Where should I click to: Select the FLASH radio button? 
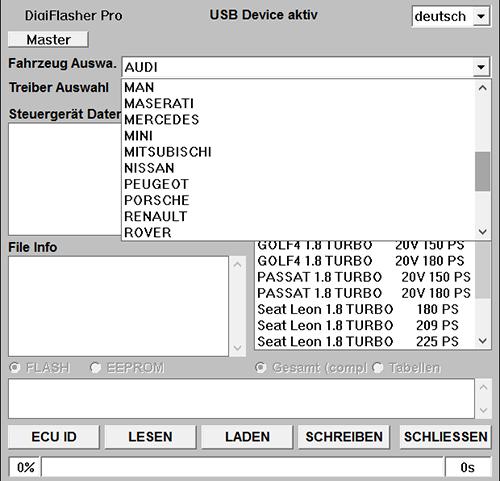click(15, 367)
